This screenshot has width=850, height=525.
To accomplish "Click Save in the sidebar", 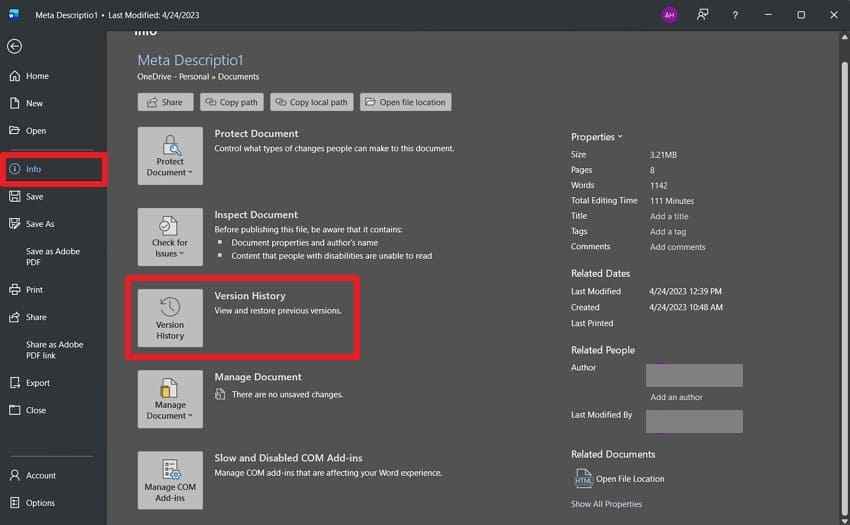I will point(26,196).
